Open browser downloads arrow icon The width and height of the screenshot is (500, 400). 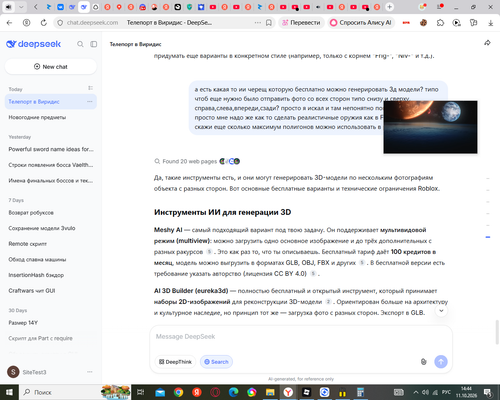point(491,23)
